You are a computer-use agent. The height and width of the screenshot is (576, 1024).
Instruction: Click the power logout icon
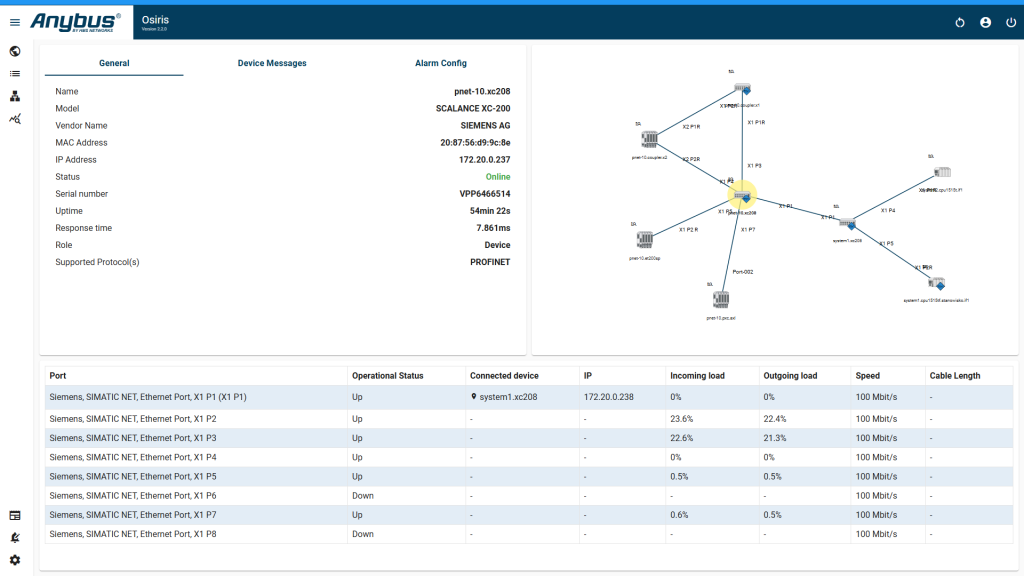(1011, 22)
